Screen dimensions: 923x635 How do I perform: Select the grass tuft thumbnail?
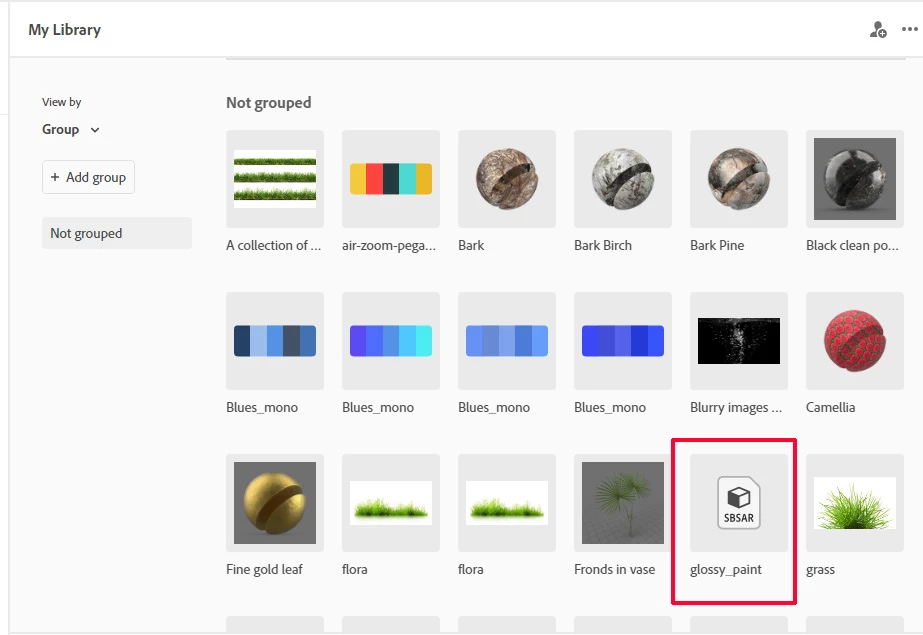coord(855,503)
